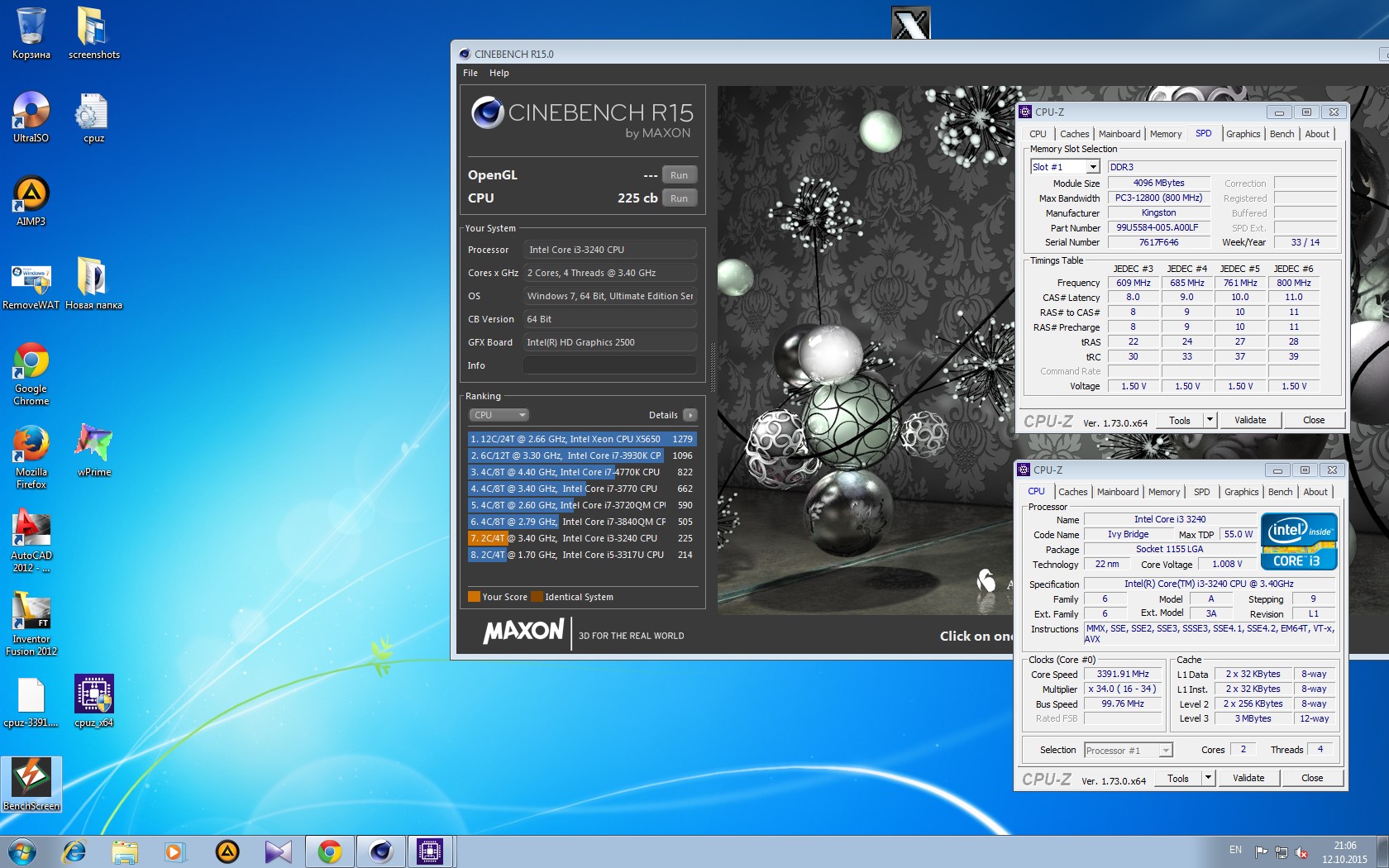The image size is (1389, 868).
Task: Open the CPU ranking type dropdown
Action: tap(499, 415)
